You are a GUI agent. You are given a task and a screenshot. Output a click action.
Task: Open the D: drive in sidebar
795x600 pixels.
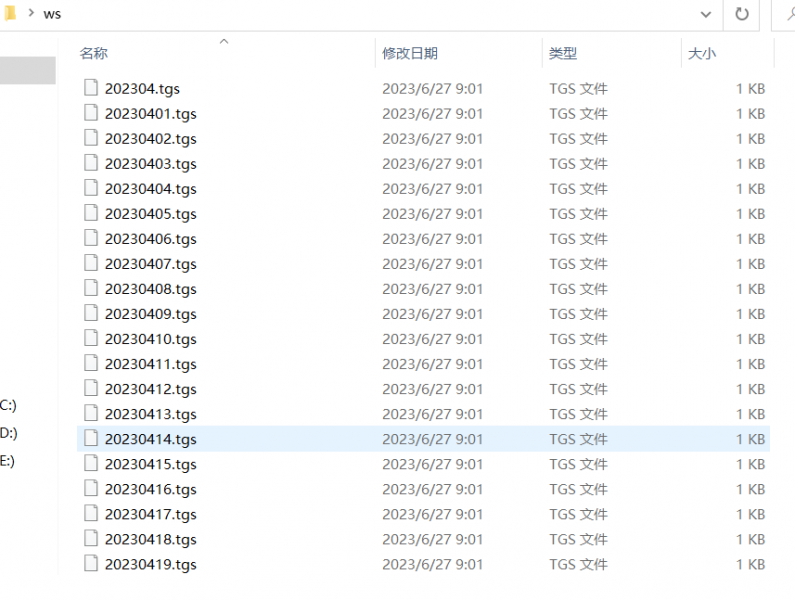point(8,433)
